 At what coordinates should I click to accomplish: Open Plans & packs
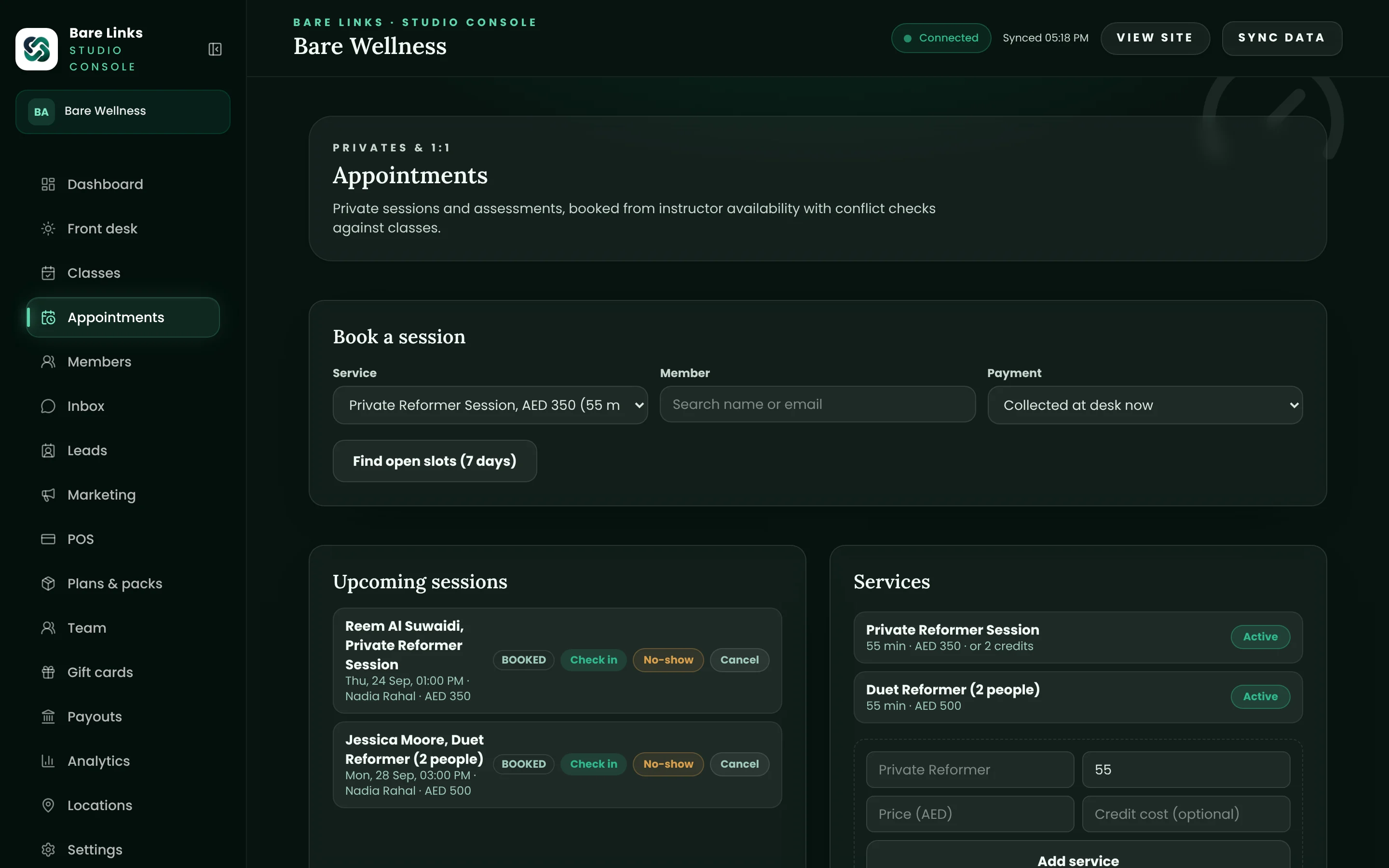pos(123,583)
